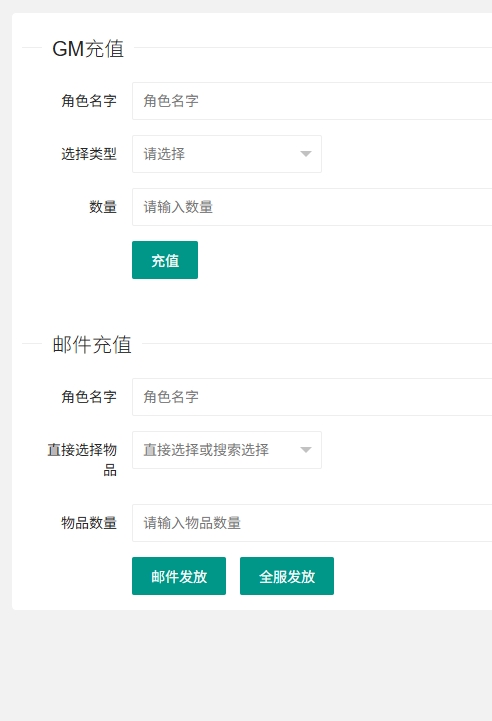The width and height of the screenshot is (492, 721).
Task: Click the 角色名字 label in GM充值 section
Action: click(89, 101)
